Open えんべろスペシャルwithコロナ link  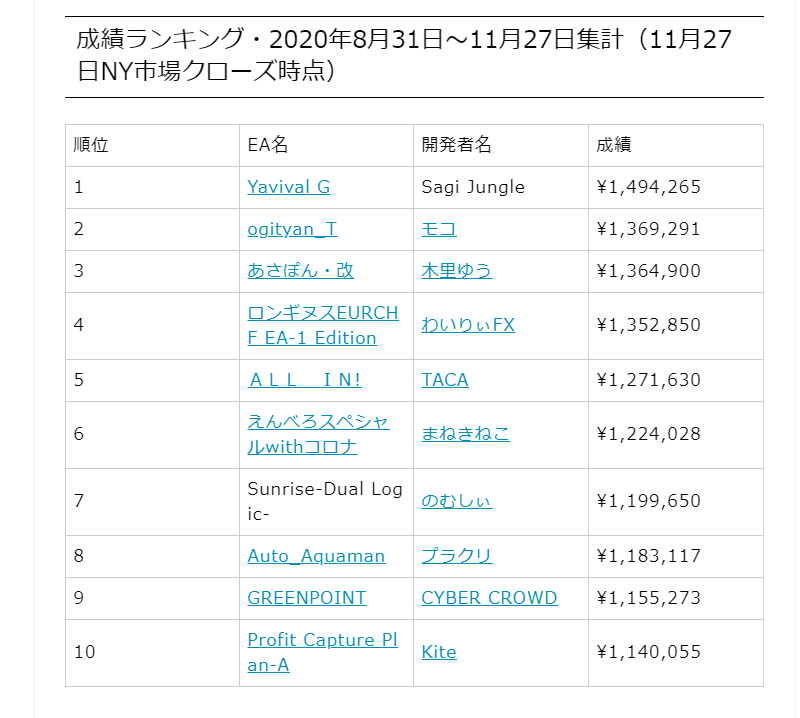tap(318, 434)
